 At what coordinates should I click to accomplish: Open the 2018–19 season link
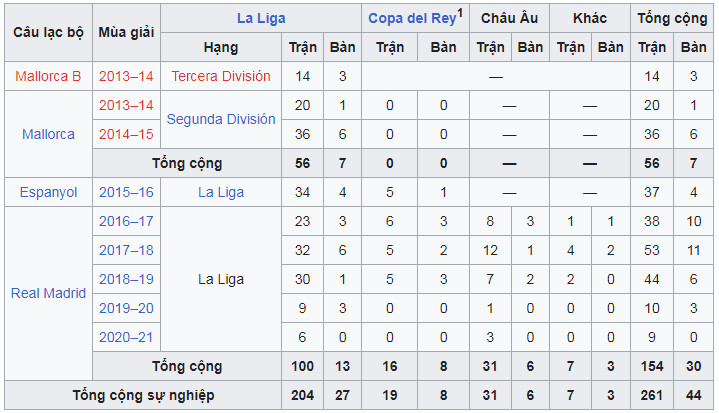pos(126,279)
